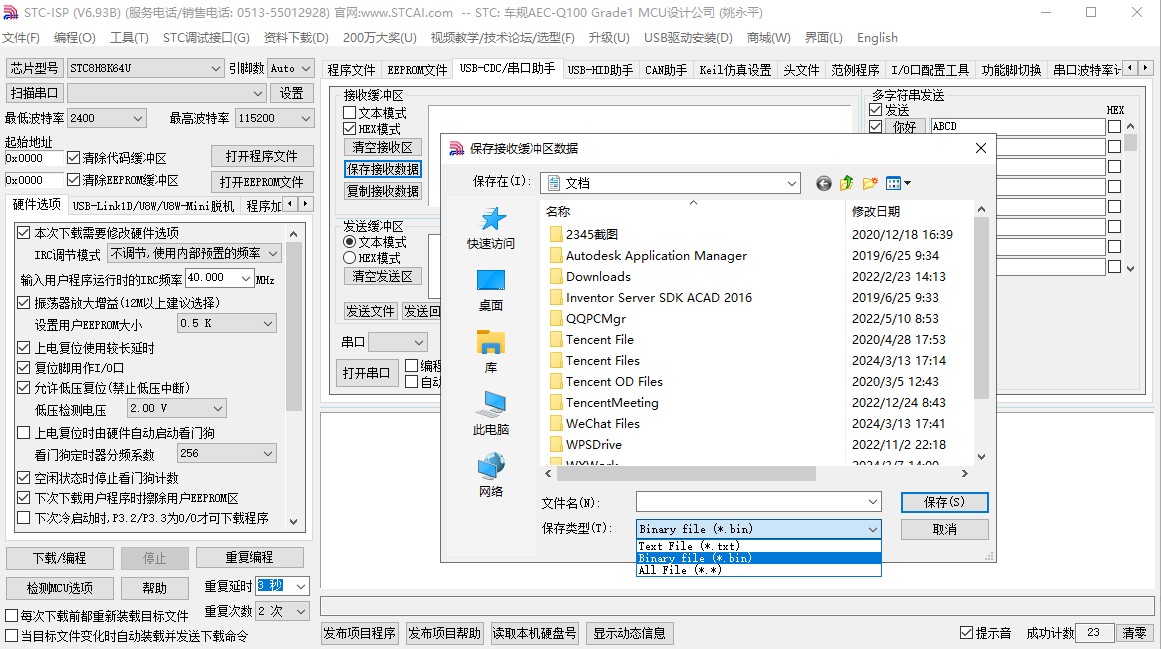Switch to 程序文件 tab
This screenshot has height=649, width=1161.
click(x=352, y=70)
